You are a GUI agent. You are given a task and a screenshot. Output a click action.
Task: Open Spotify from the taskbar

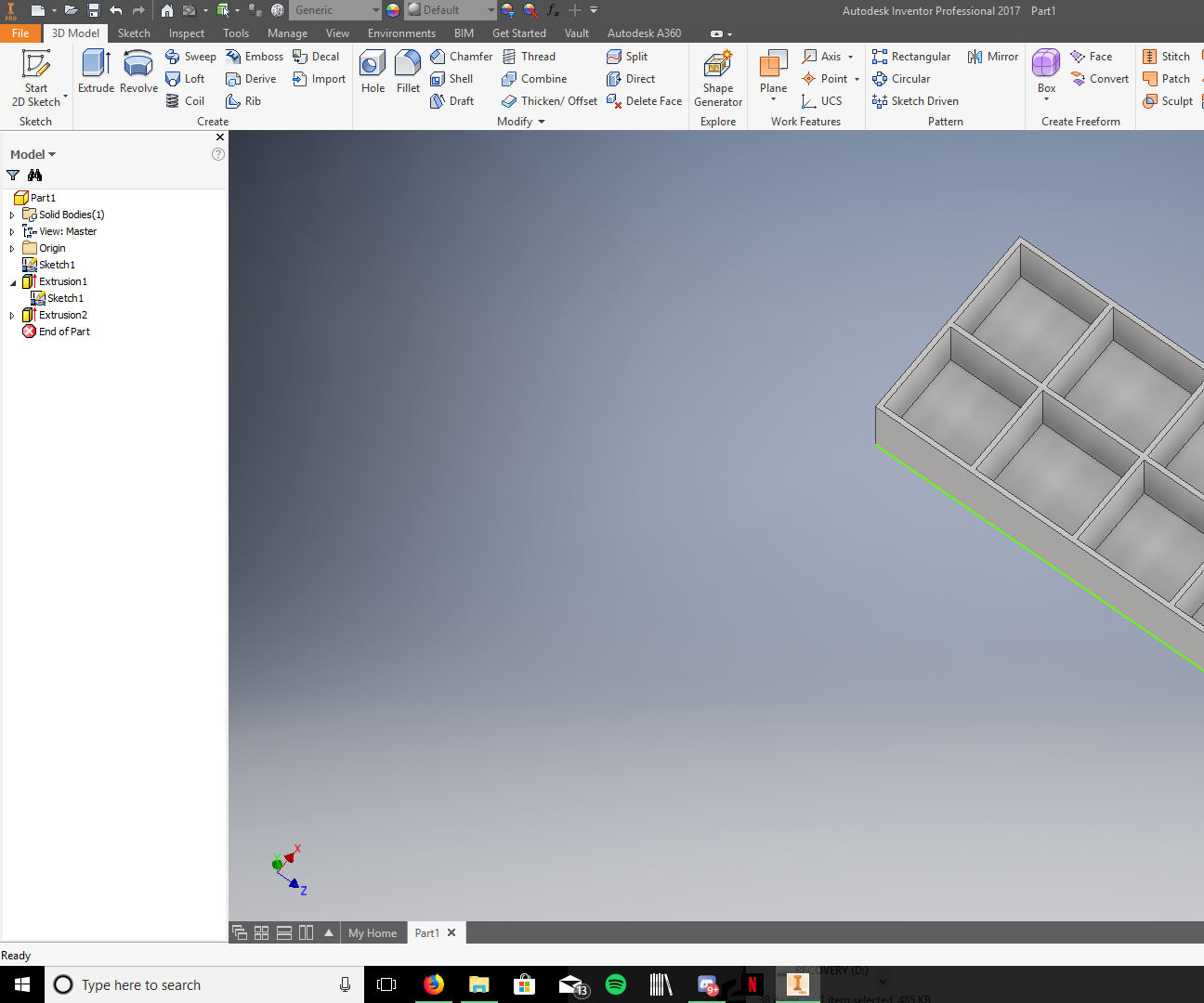pyautogui.click(x=615, y=984)
